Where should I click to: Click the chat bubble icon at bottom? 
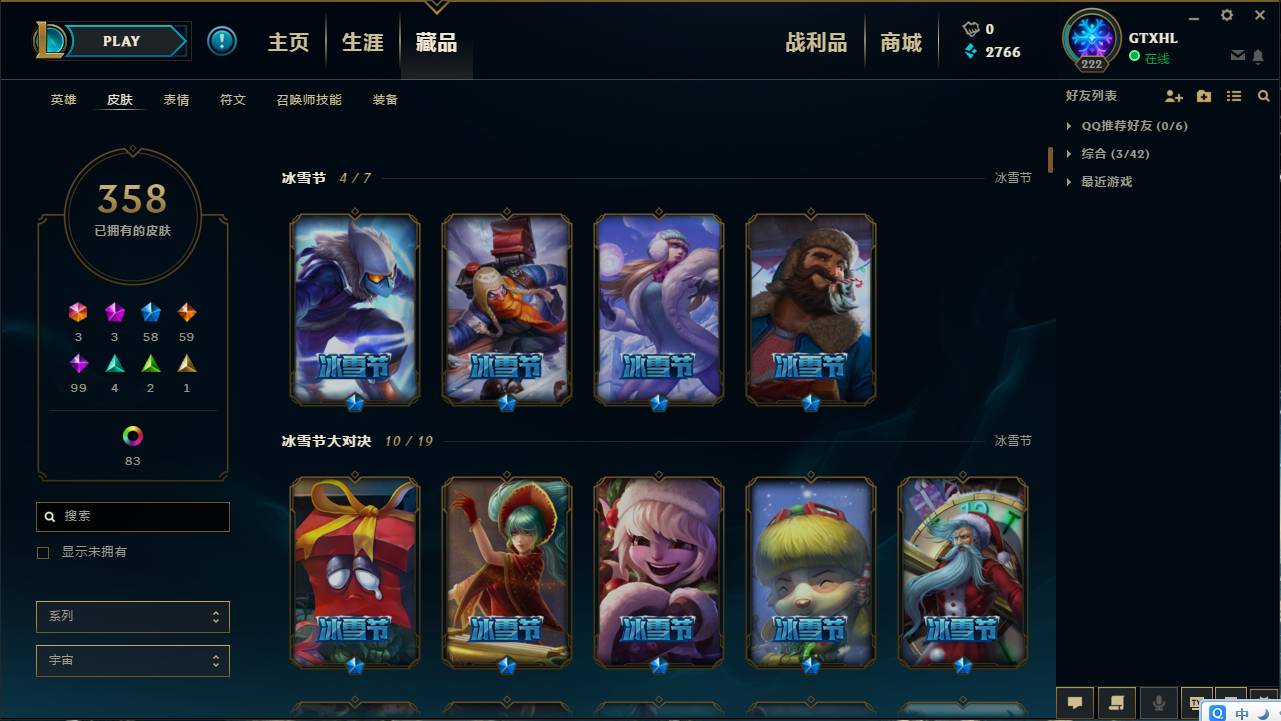click(1075, 703)
